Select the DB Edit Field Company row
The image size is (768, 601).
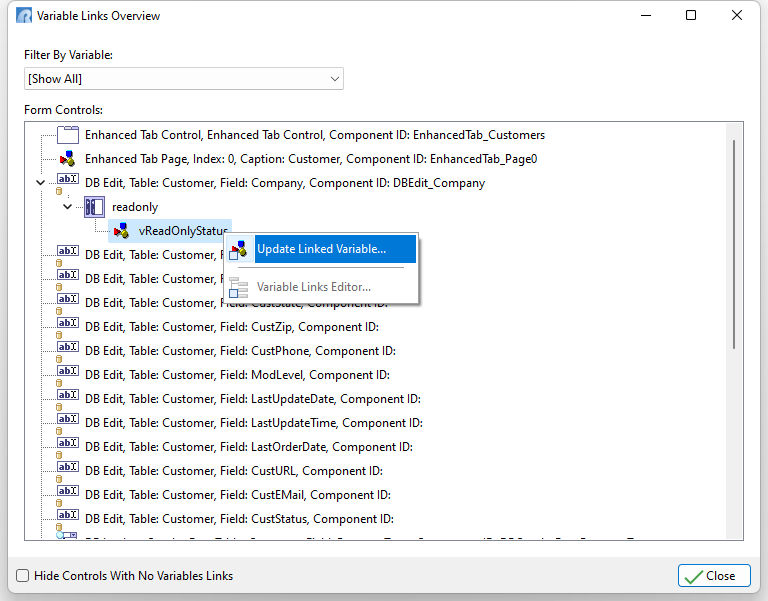285,183
